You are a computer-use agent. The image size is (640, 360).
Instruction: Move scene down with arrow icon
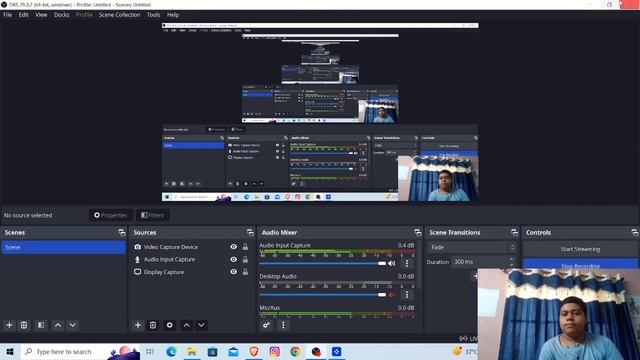point(73,325)
